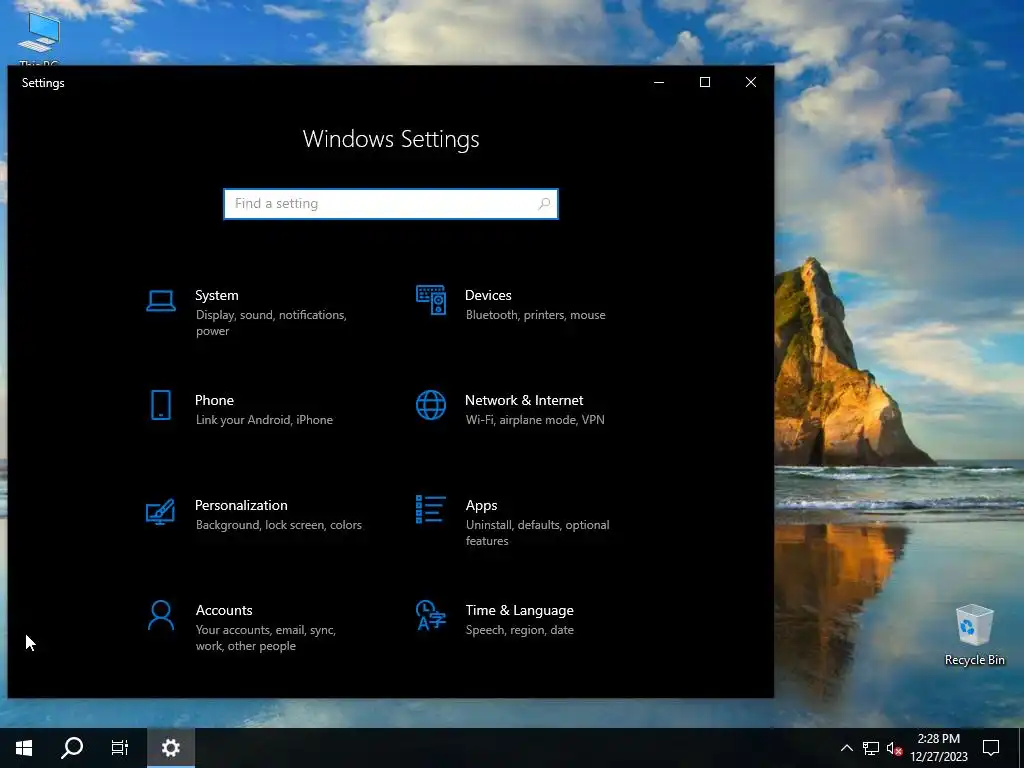The image size is (1024, 768).
Task: Show hidden system tray icons
Action: (846, 748)
